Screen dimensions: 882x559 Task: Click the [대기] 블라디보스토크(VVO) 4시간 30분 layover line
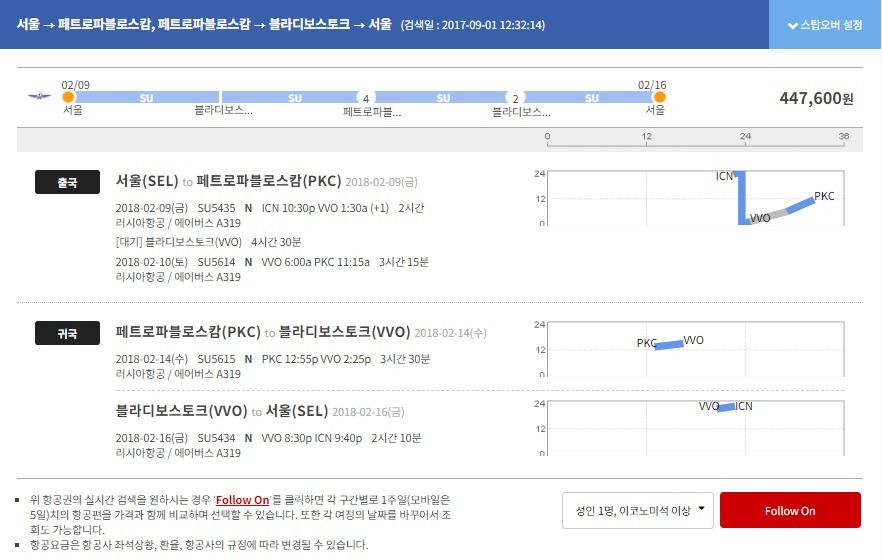pos(208,242)
